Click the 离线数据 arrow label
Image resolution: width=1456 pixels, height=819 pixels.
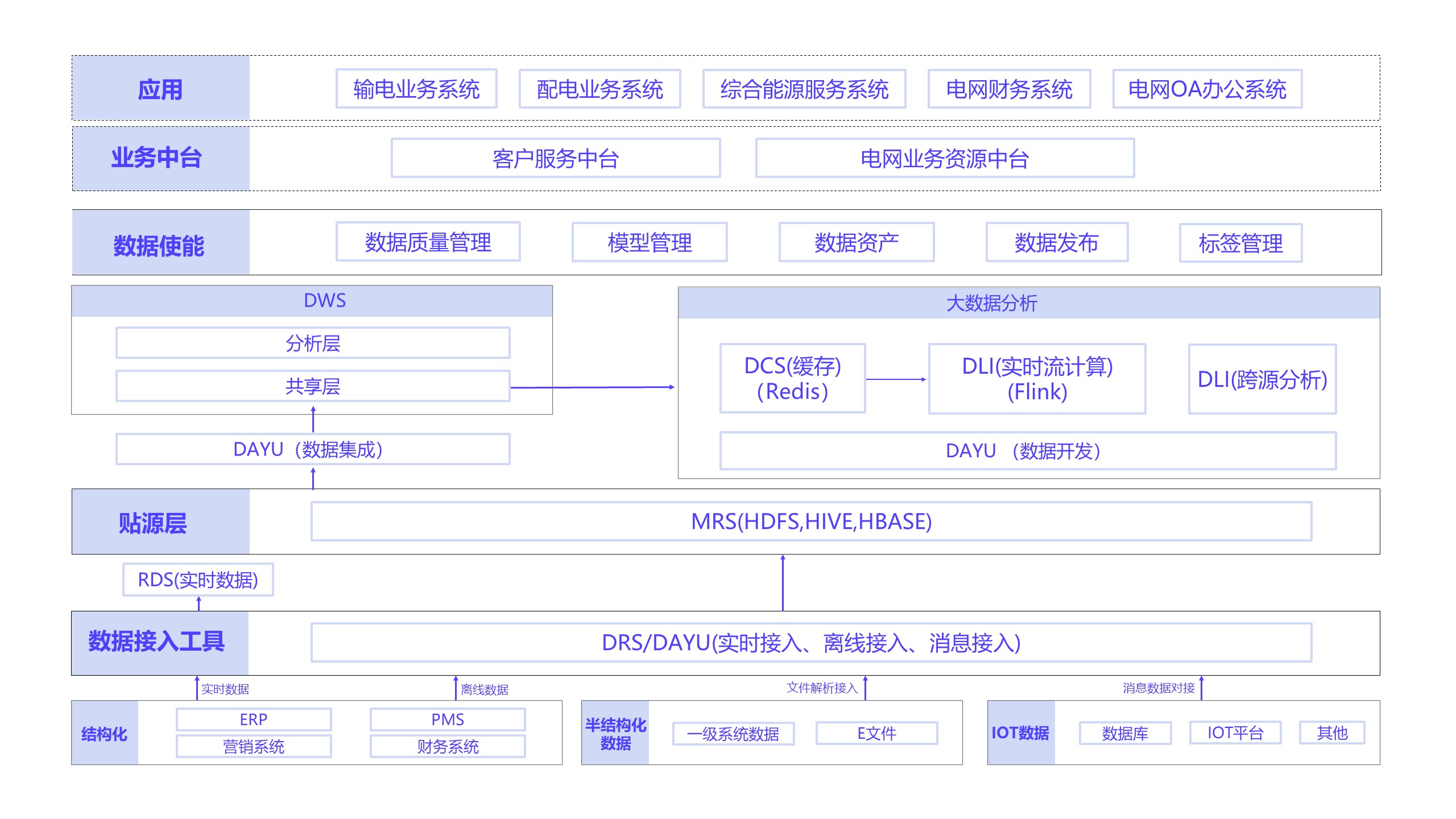pyautogui.click(x=485, y=690)
